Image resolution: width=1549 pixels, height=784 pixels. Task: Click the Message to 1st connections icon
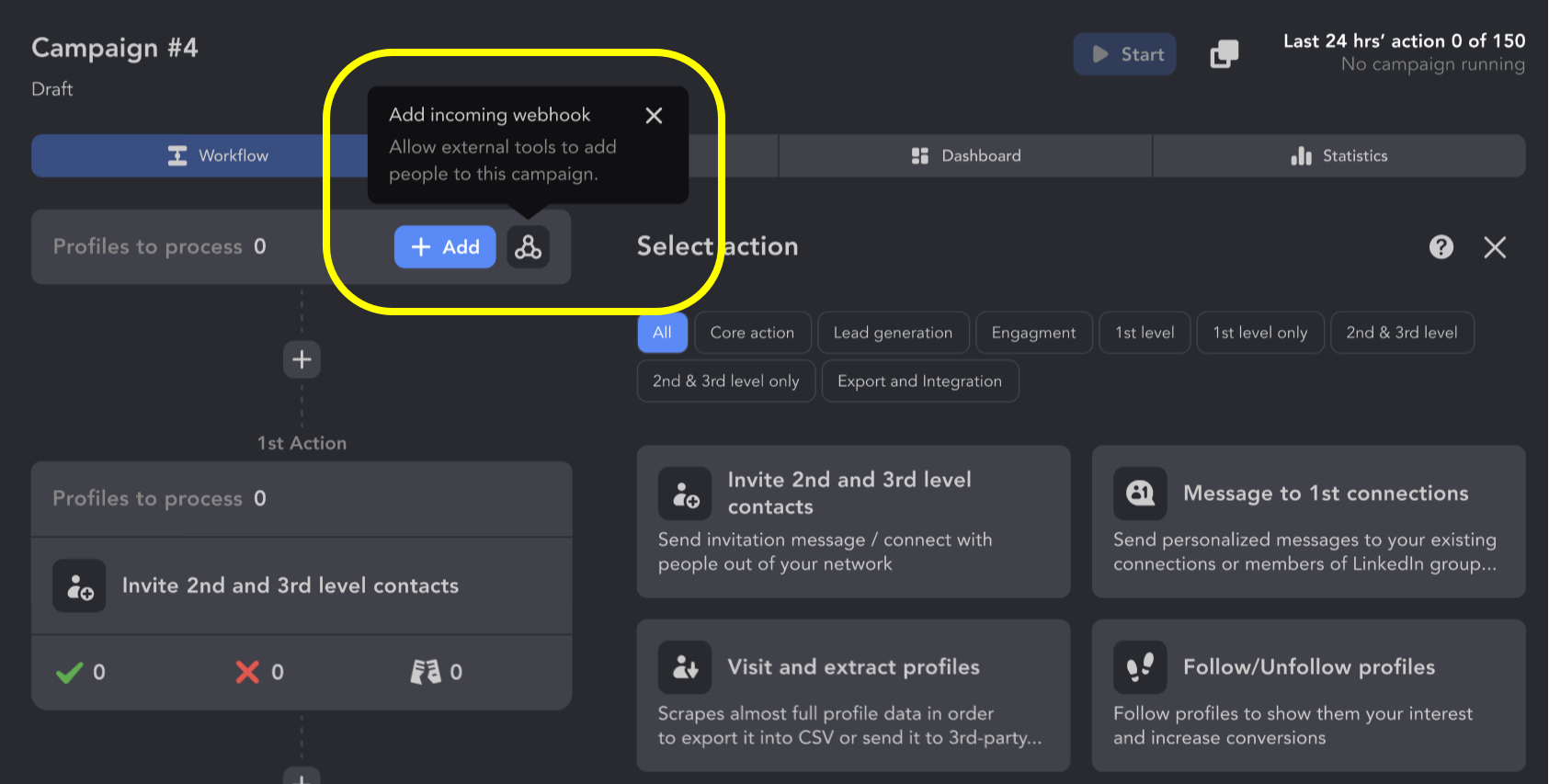[x=1140, y=494]
